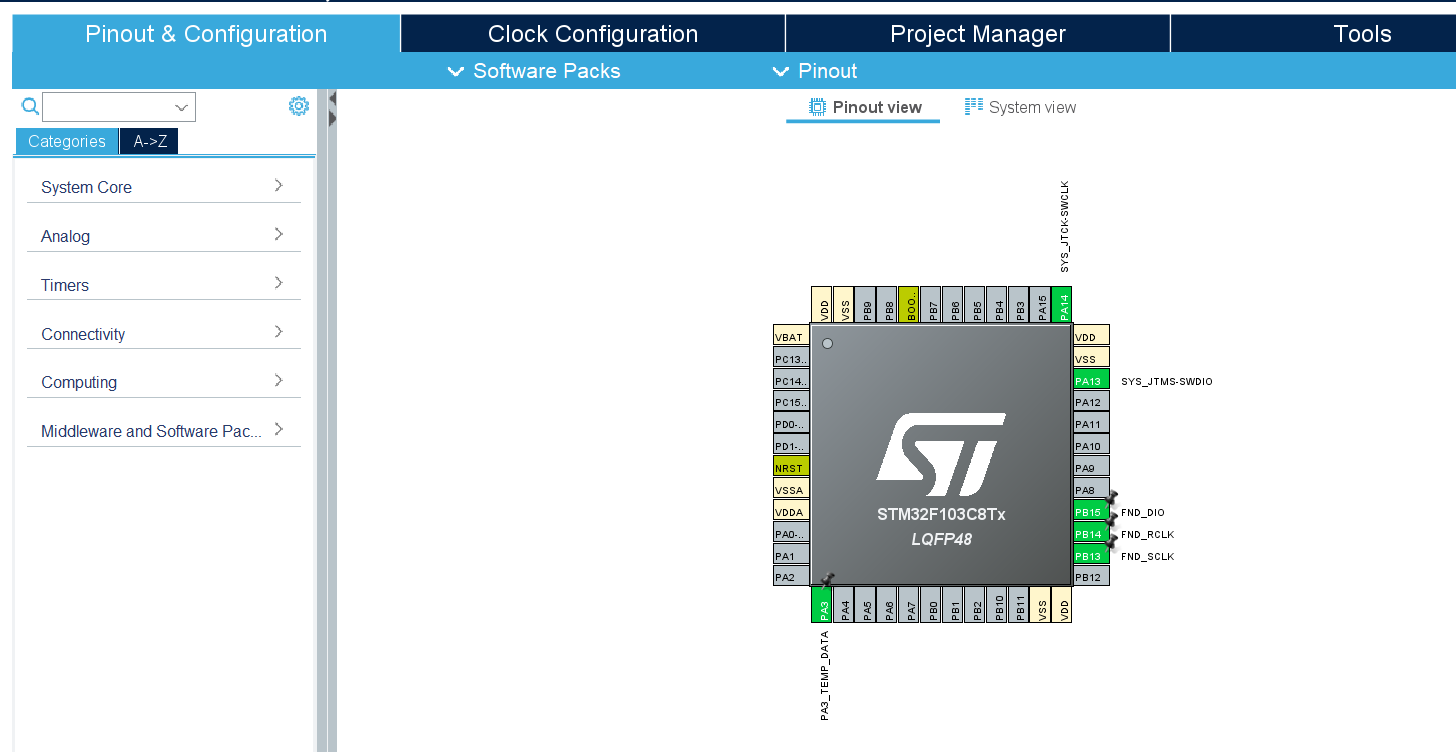Image resolution: width=1456 pixels, height=752 pixels.
Task: Click pin PA13 on the chip
Action: point(1091,381)
